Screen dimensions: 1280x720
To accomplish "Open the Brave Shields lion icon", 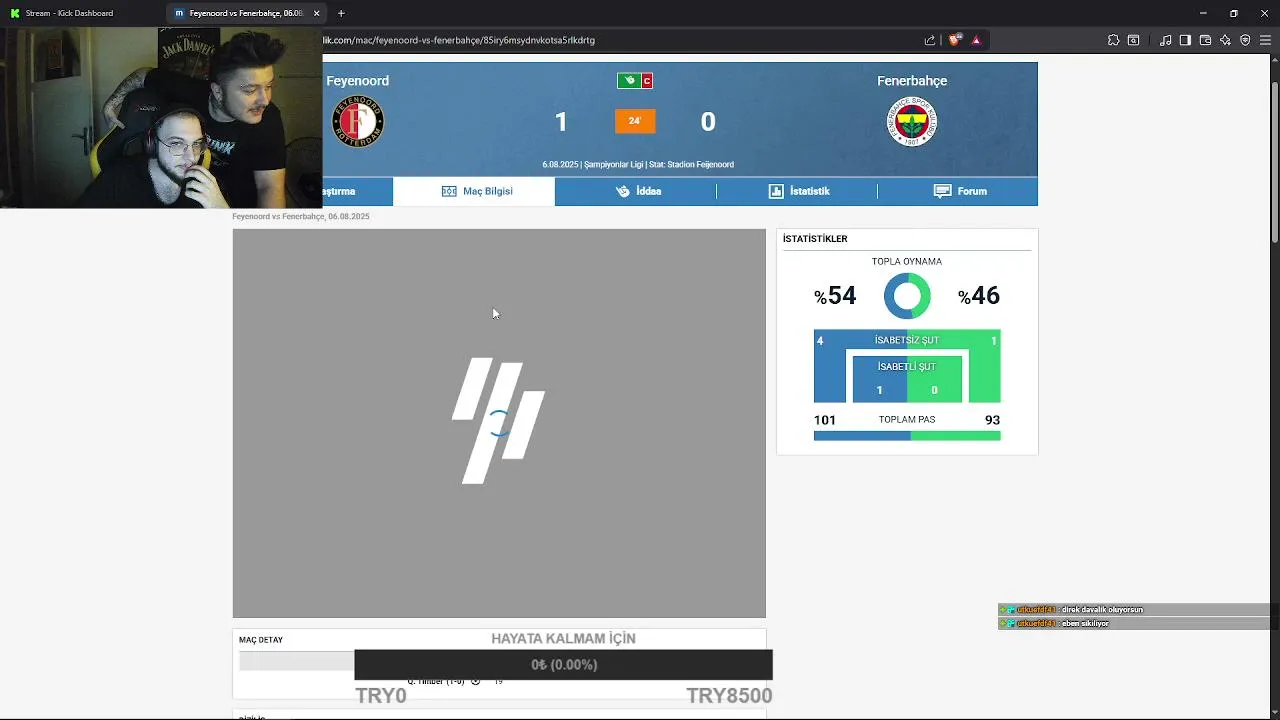I will pyautogui.click(x=955, y=40).
